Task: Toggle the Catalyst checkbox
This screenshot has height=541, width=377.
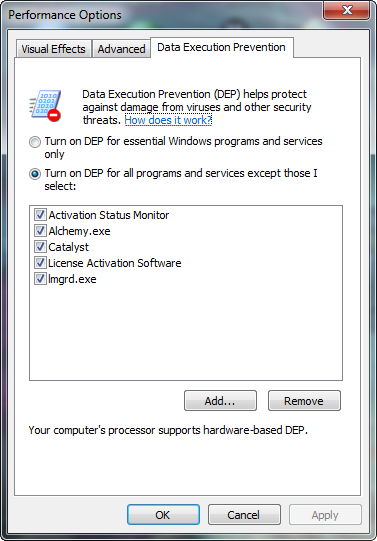Action: pyautogui.click(x=40, y=247)
